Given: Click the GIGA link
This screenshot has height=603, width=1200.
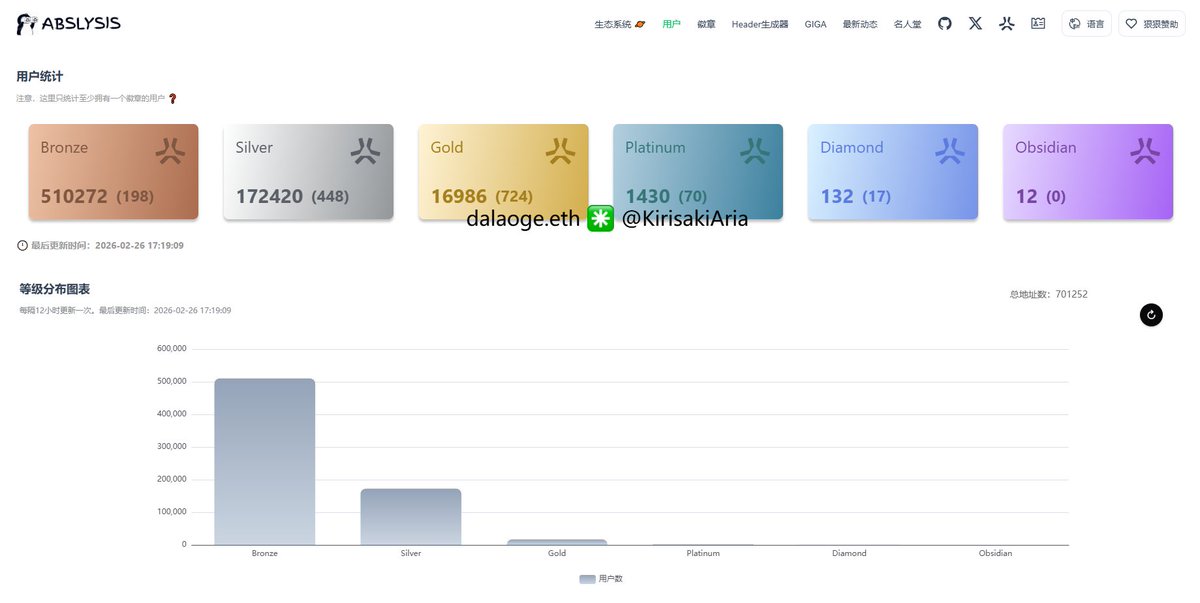Looking at the screenshot, I should click(815, 23).
